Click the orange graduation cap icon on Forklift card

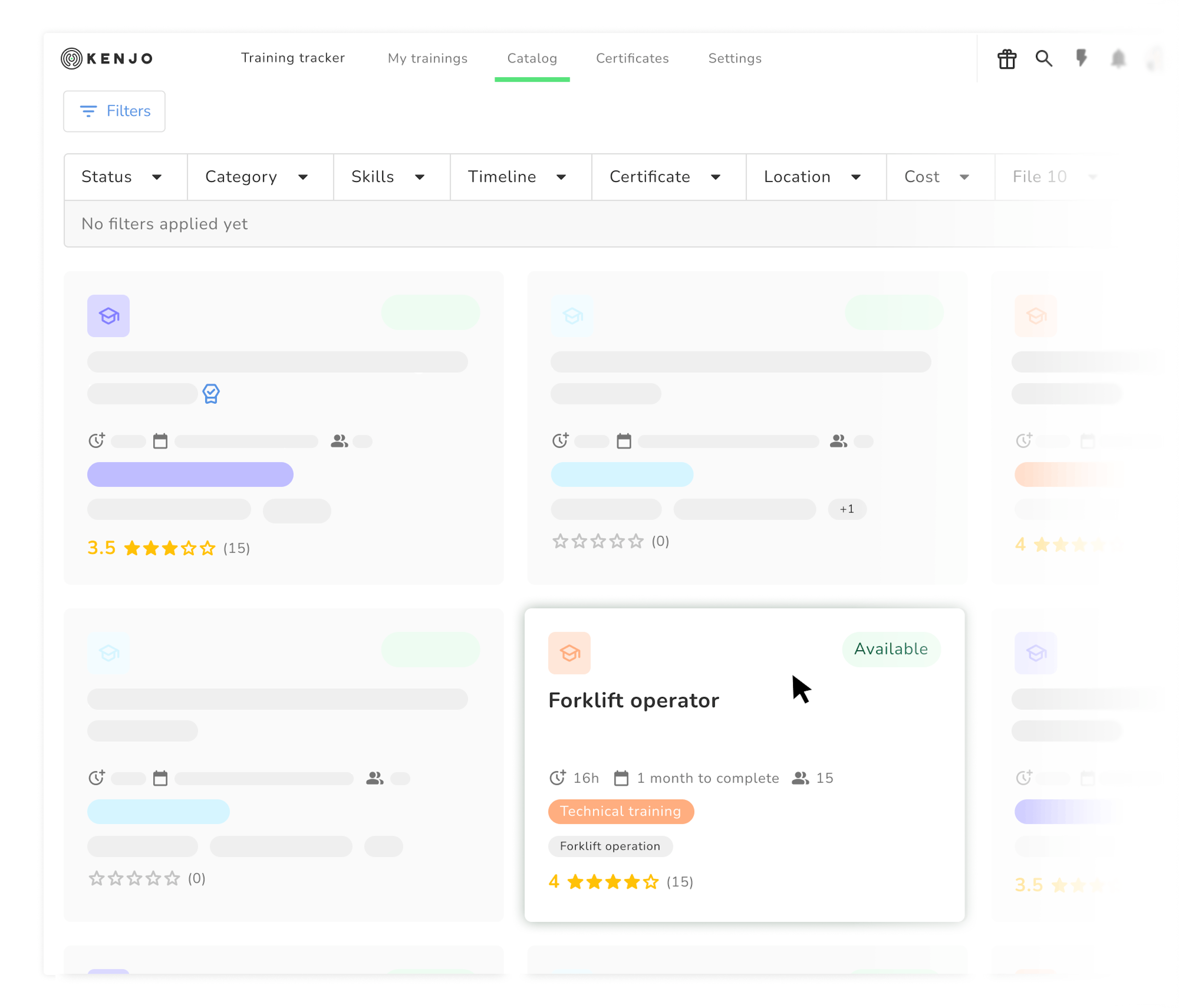(569, 653)
